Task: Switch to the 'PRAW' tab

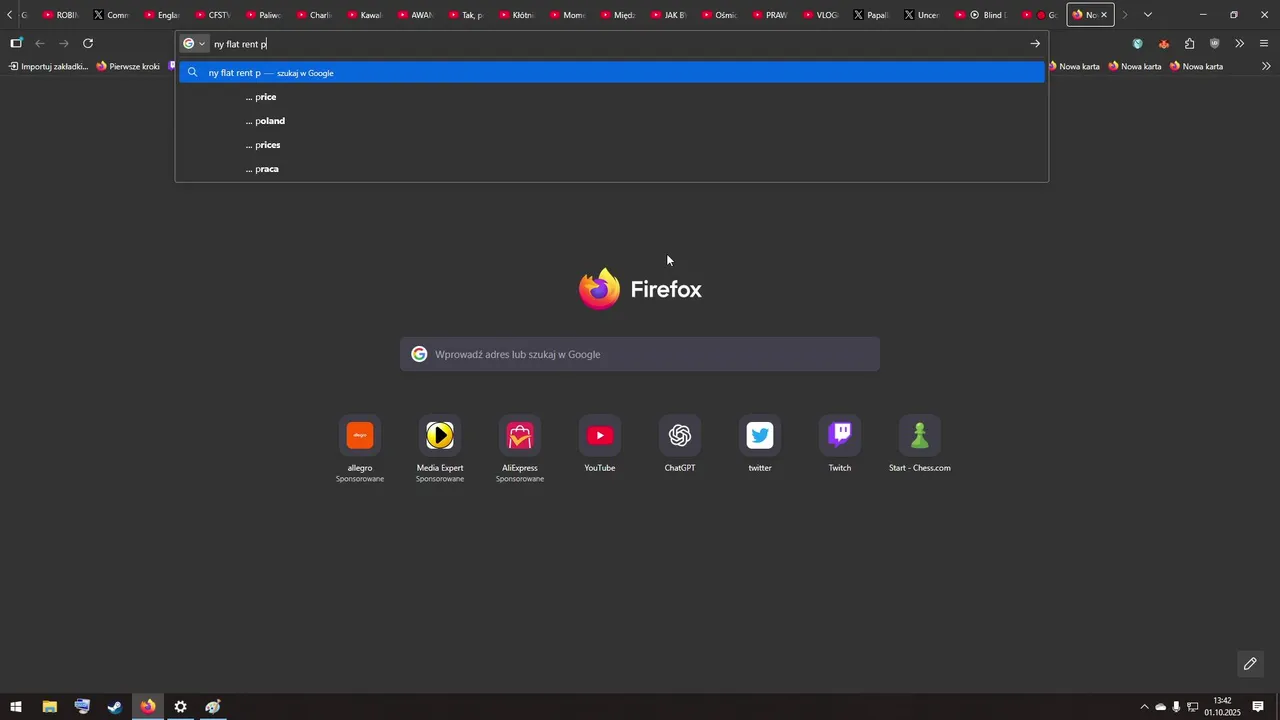Action: click(771, 15)
